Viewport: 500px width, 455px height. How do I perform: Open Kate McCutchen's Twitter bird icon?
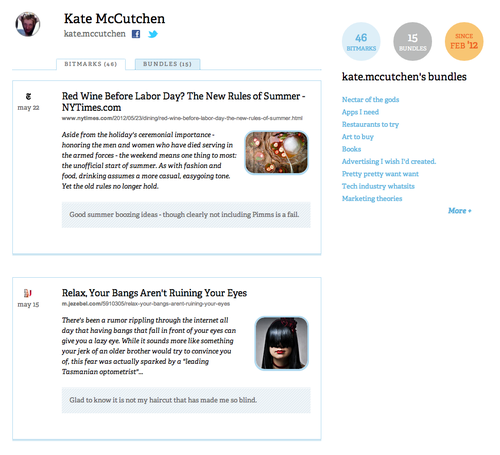(153, 34)
